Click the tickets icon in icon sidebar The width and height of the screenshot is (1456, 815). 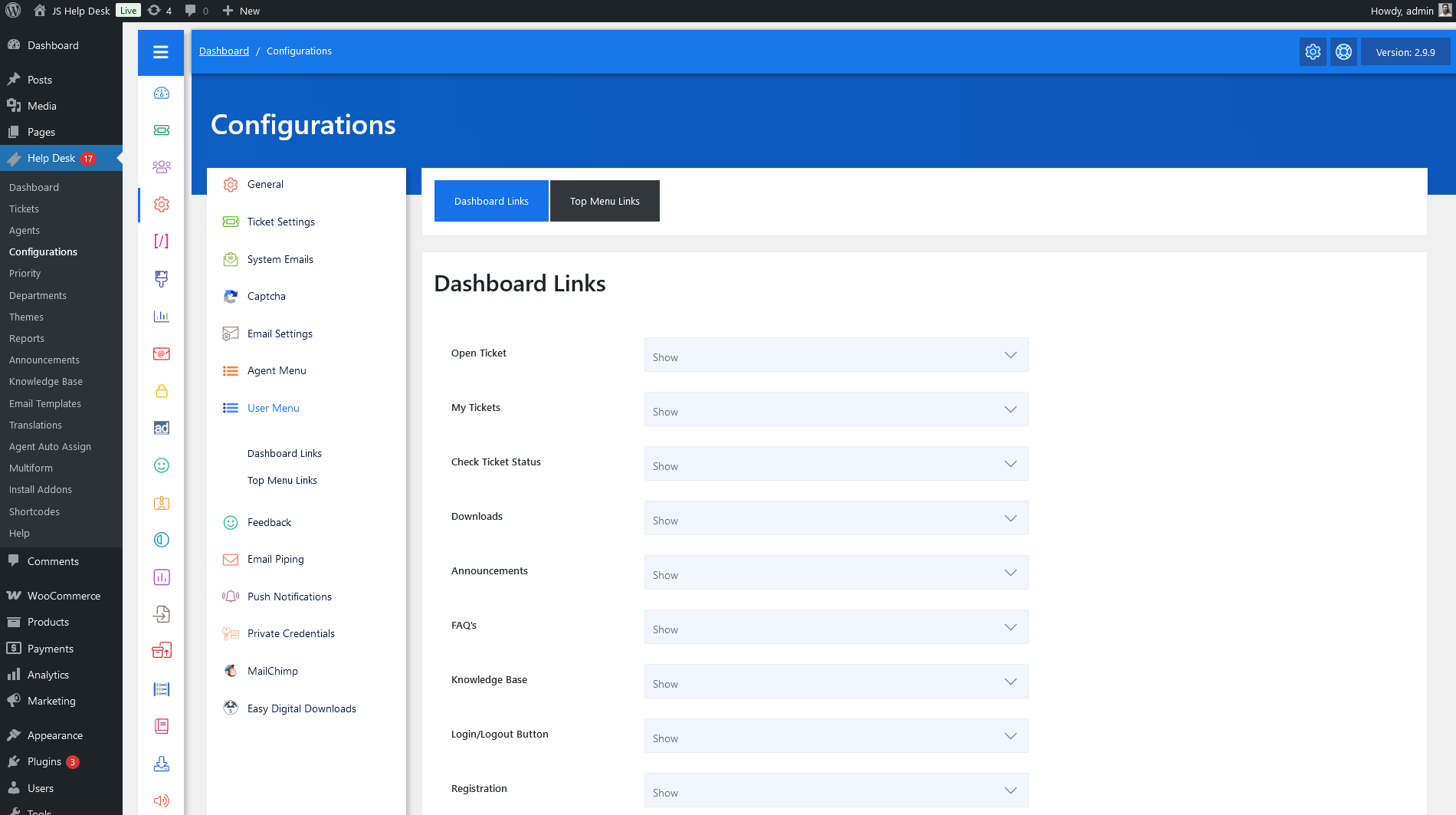[x=161, y=130]
